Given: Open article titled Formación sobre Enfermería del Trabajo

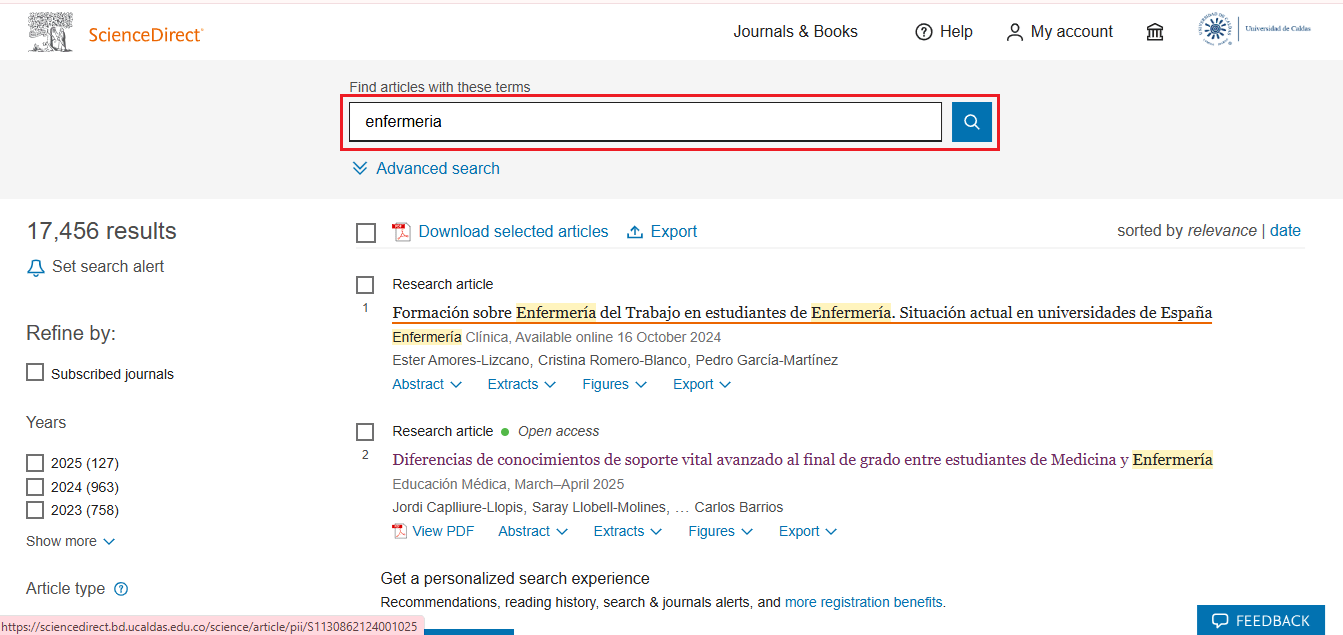Looking at the screenshot, I should coord(802,313).
